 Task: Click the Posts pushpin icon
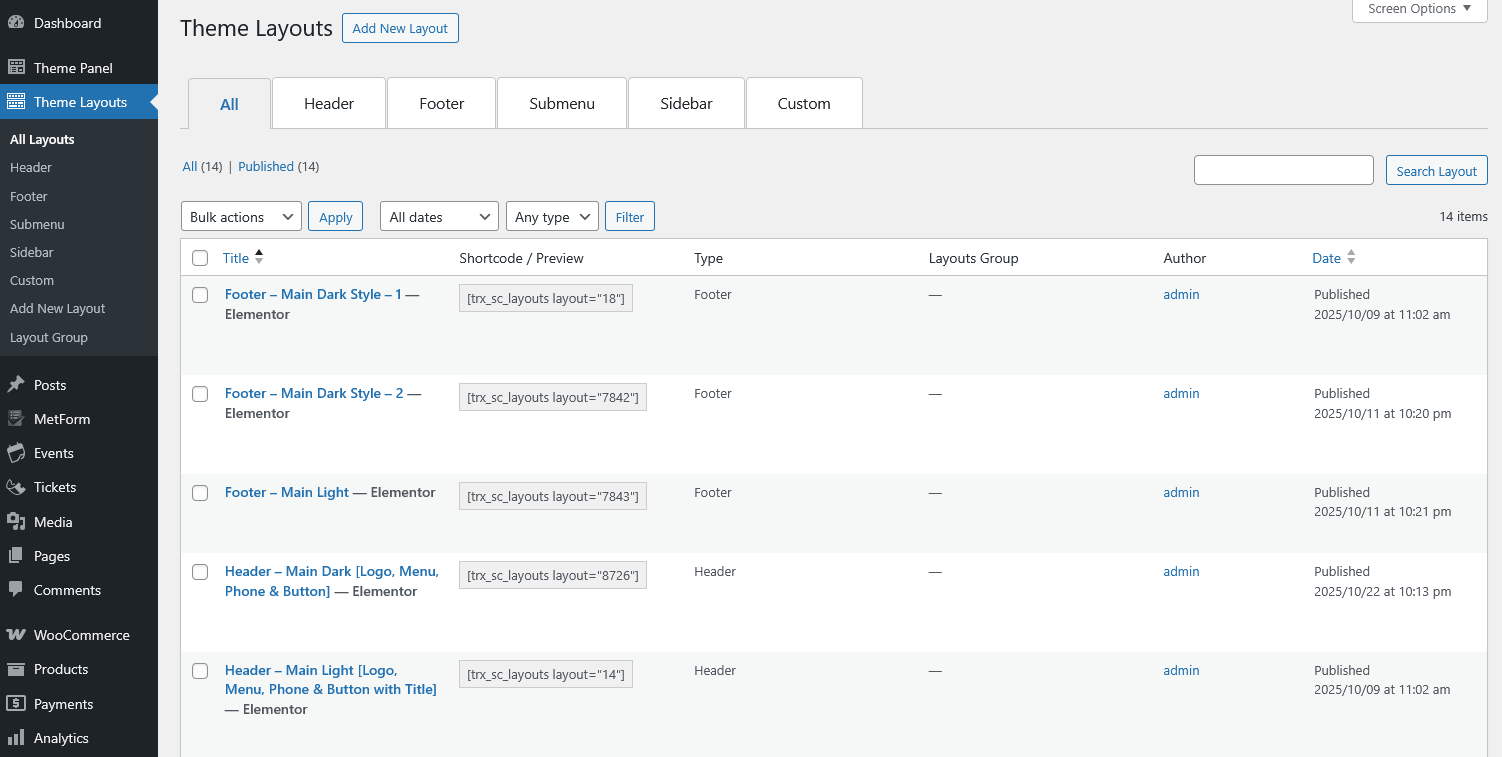point(16,385)
